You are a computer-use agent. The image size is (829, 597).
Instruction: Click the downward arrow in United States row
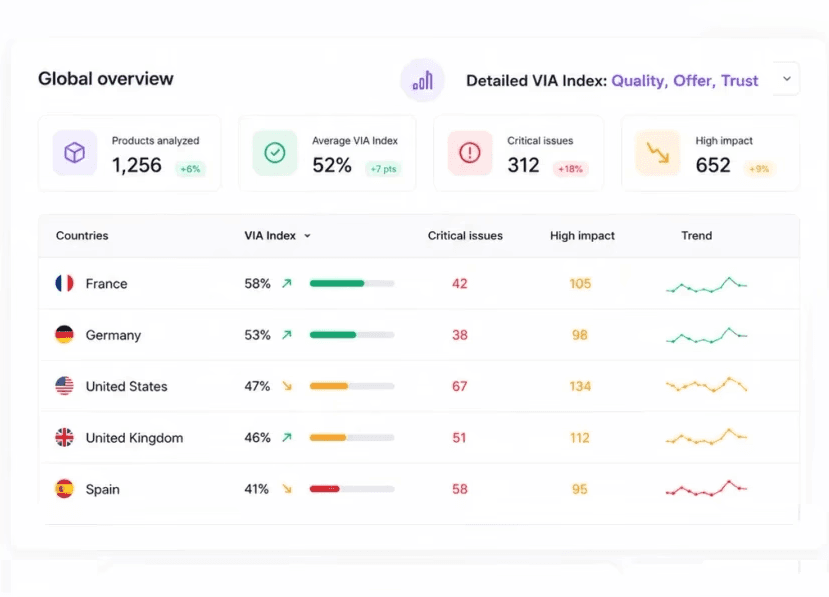click(287, 386)
